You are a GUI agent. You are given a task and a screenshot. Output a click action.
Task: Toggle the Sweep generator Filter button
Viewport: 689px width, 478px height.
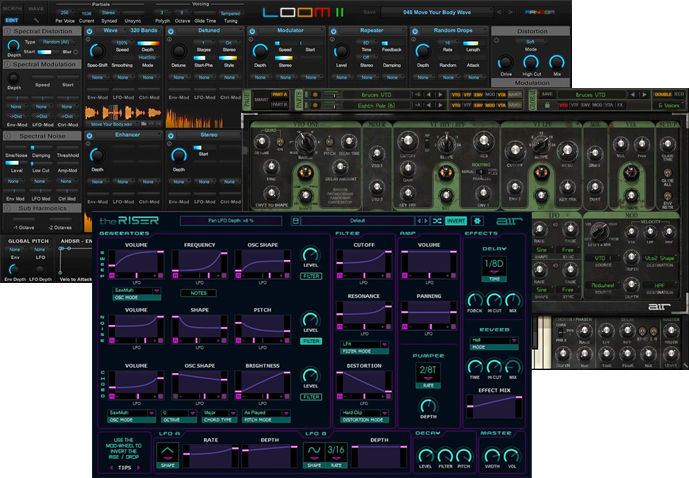(x=311, y=276)
